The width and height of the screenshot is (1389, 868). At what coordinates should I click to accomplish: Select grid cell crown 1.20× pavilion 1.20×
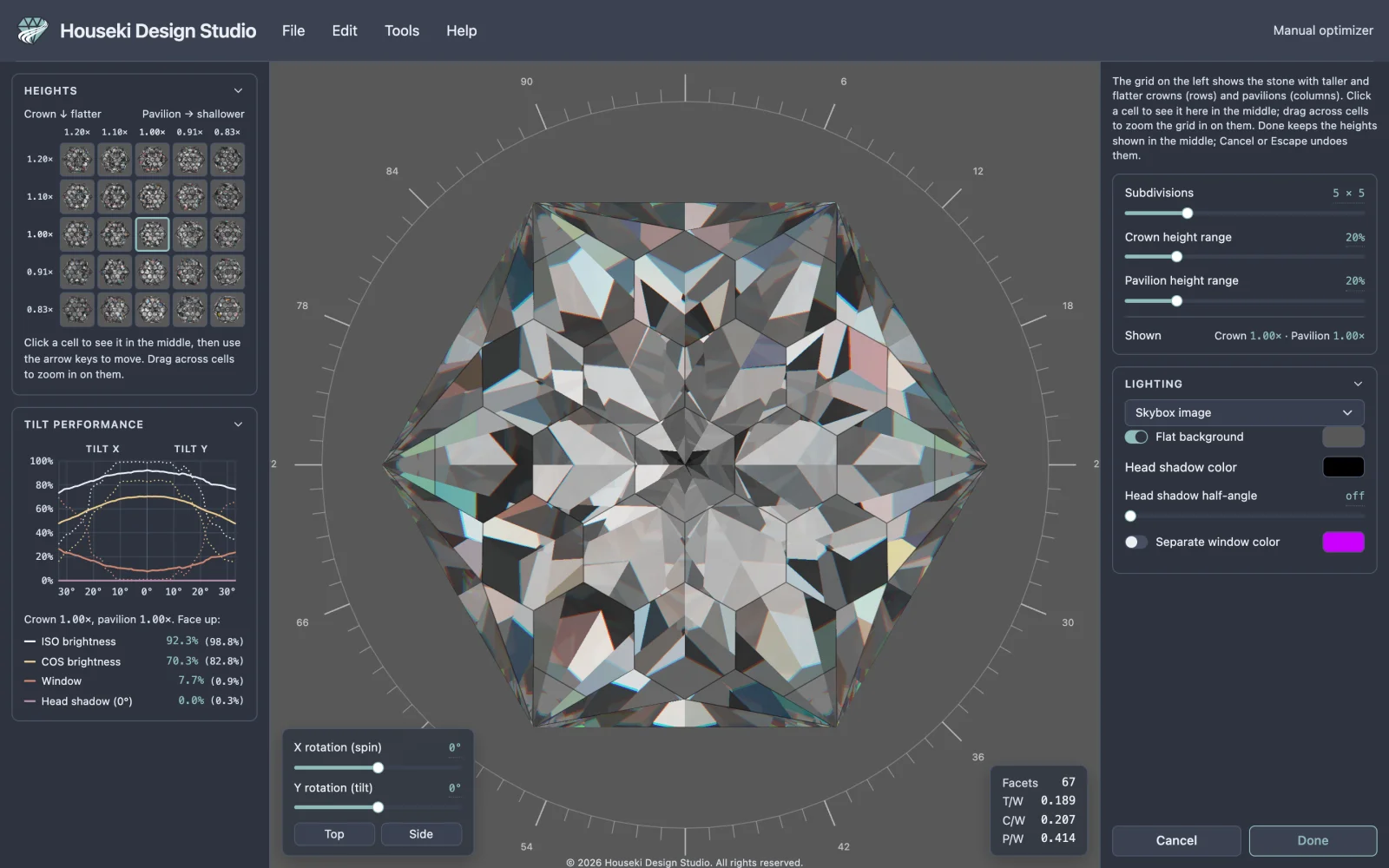click(77, 160)
